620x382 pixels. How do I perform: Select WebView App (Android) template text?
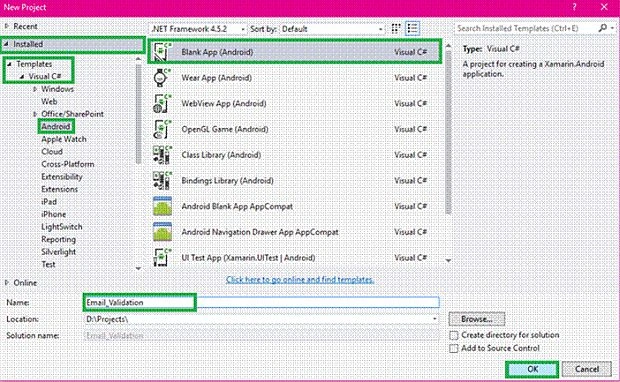(223, 104)
